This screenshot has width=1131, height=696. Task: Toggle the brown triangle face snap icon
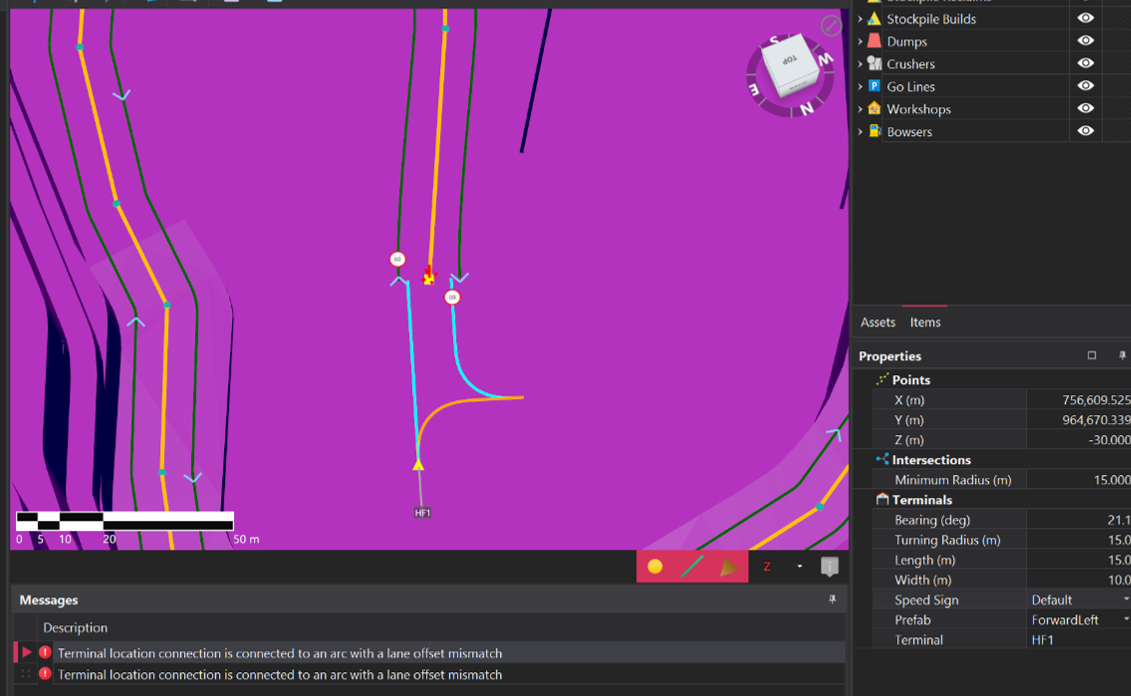pyautogui.click(x=729, y=567)
